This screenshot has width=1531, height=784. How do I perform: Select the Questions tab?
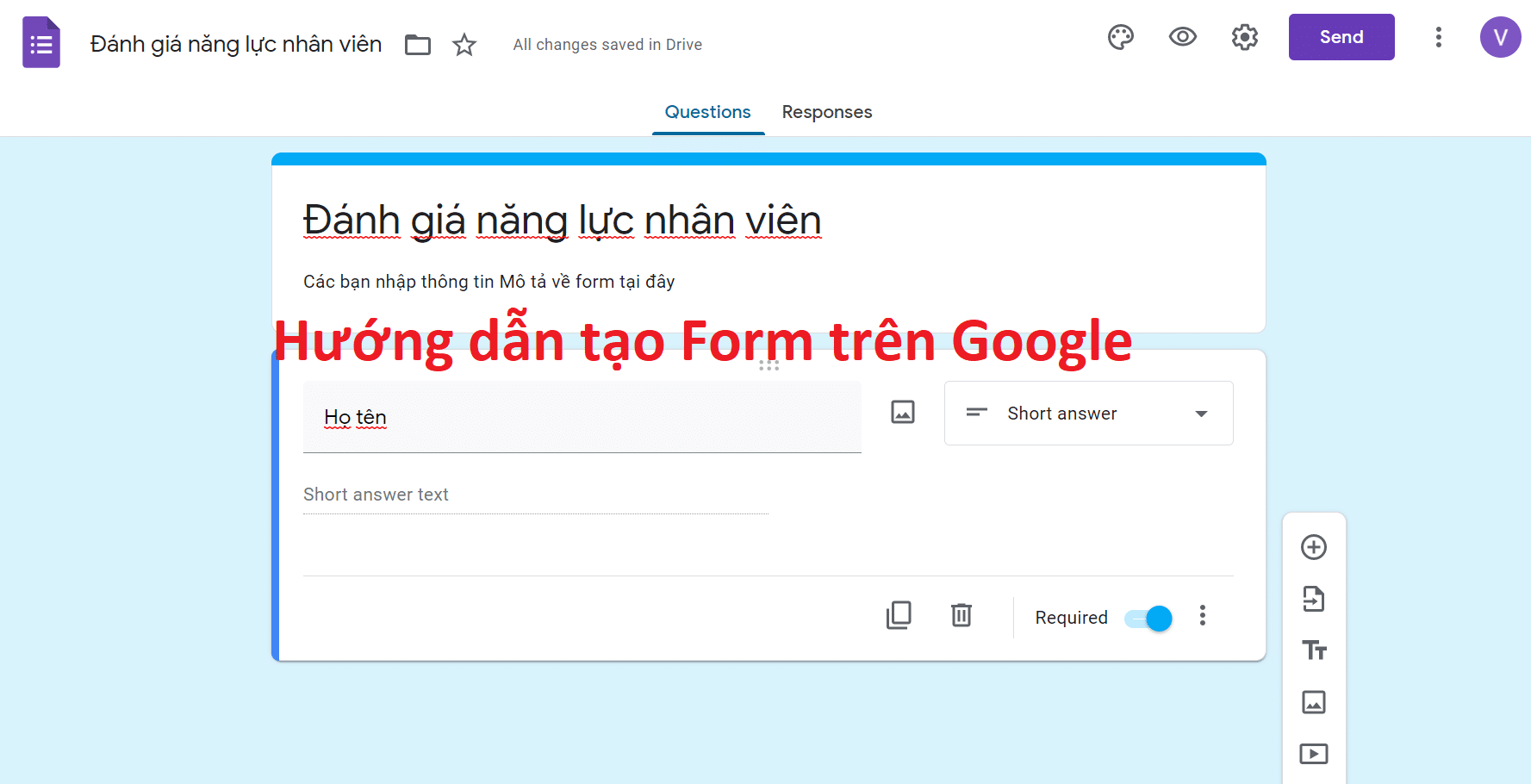click(x=708, y=112)
